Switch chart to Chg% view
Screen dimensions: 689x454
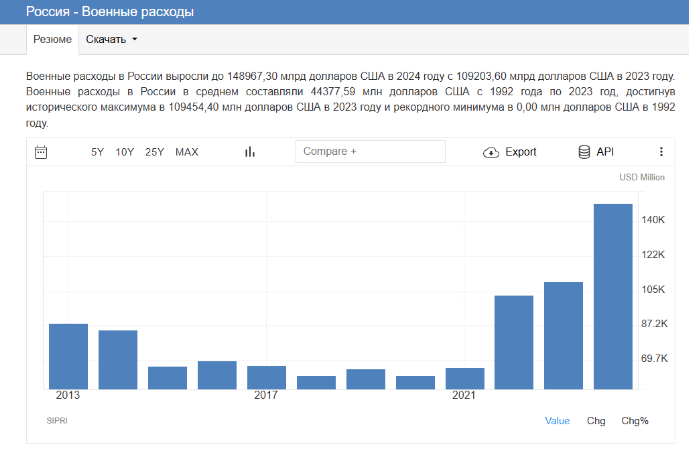tap(635, 421)
